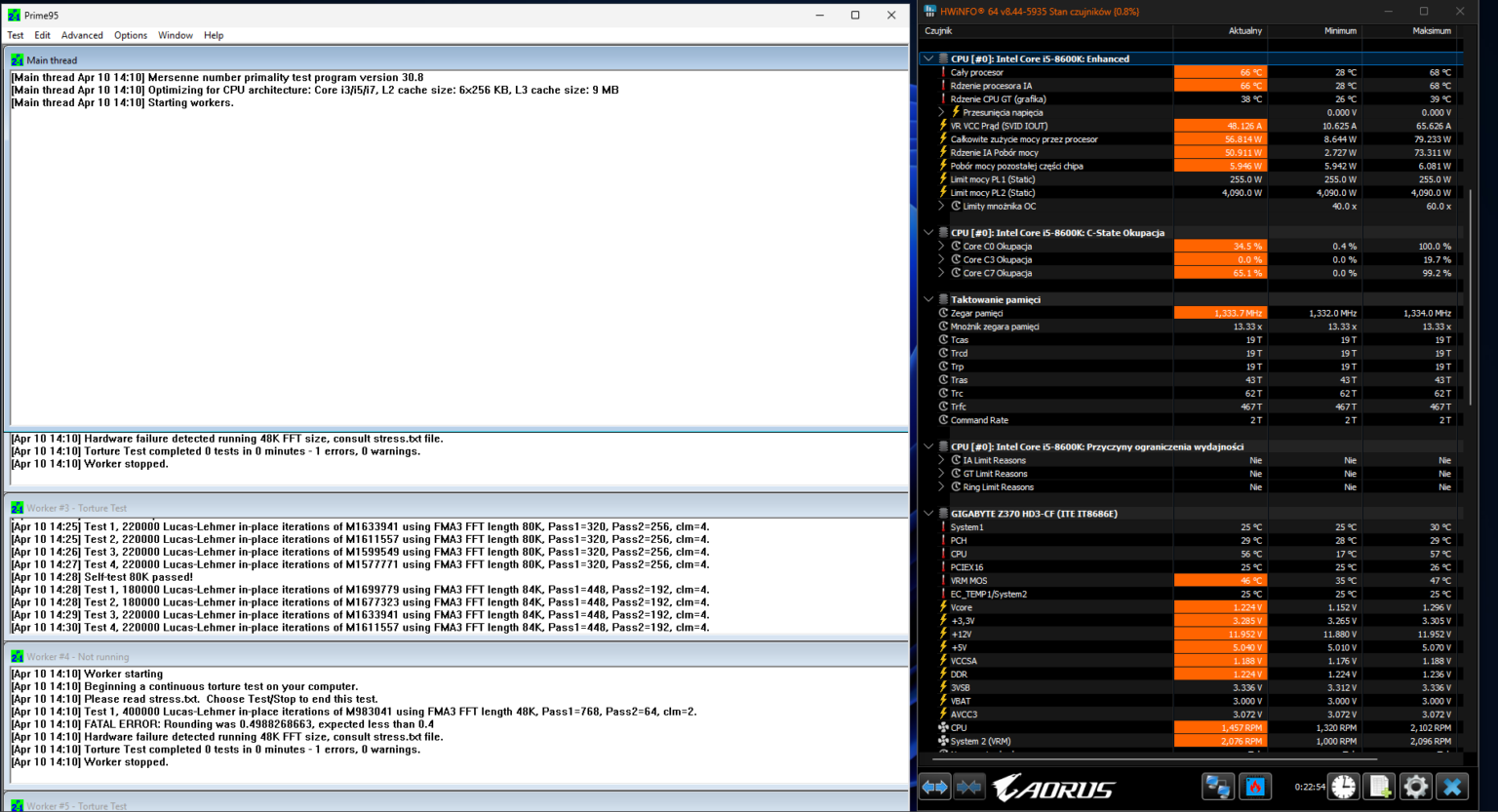Expand the IA Limit Reasons entry
Viewport: 1498px width, 812px height.
(942, 459)
